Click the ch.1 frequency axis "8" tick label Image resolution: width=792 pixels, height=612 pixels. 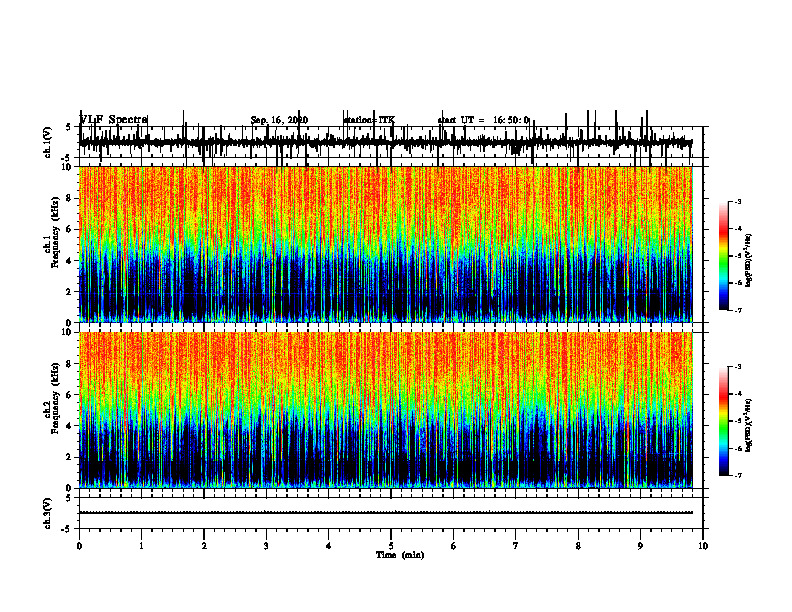70,198
